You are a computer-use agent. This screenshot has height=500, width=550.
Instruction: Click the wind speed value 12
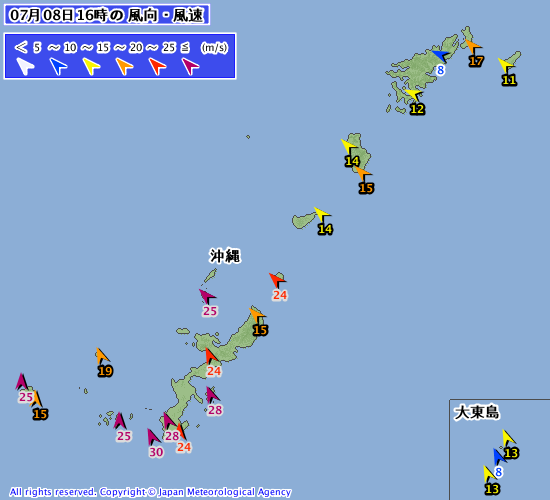click(417, 109)
